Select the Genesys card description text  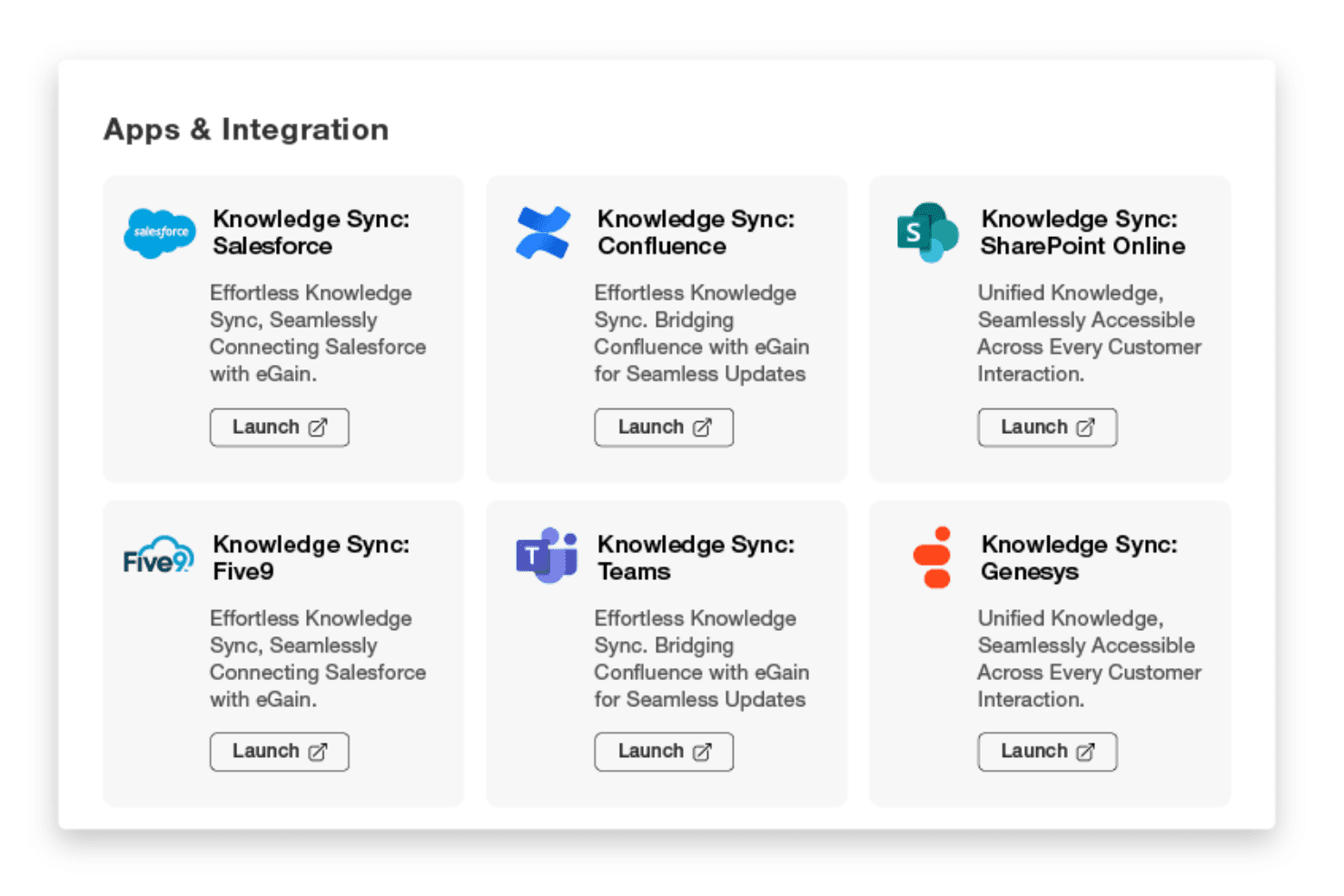pos(1089,659)
